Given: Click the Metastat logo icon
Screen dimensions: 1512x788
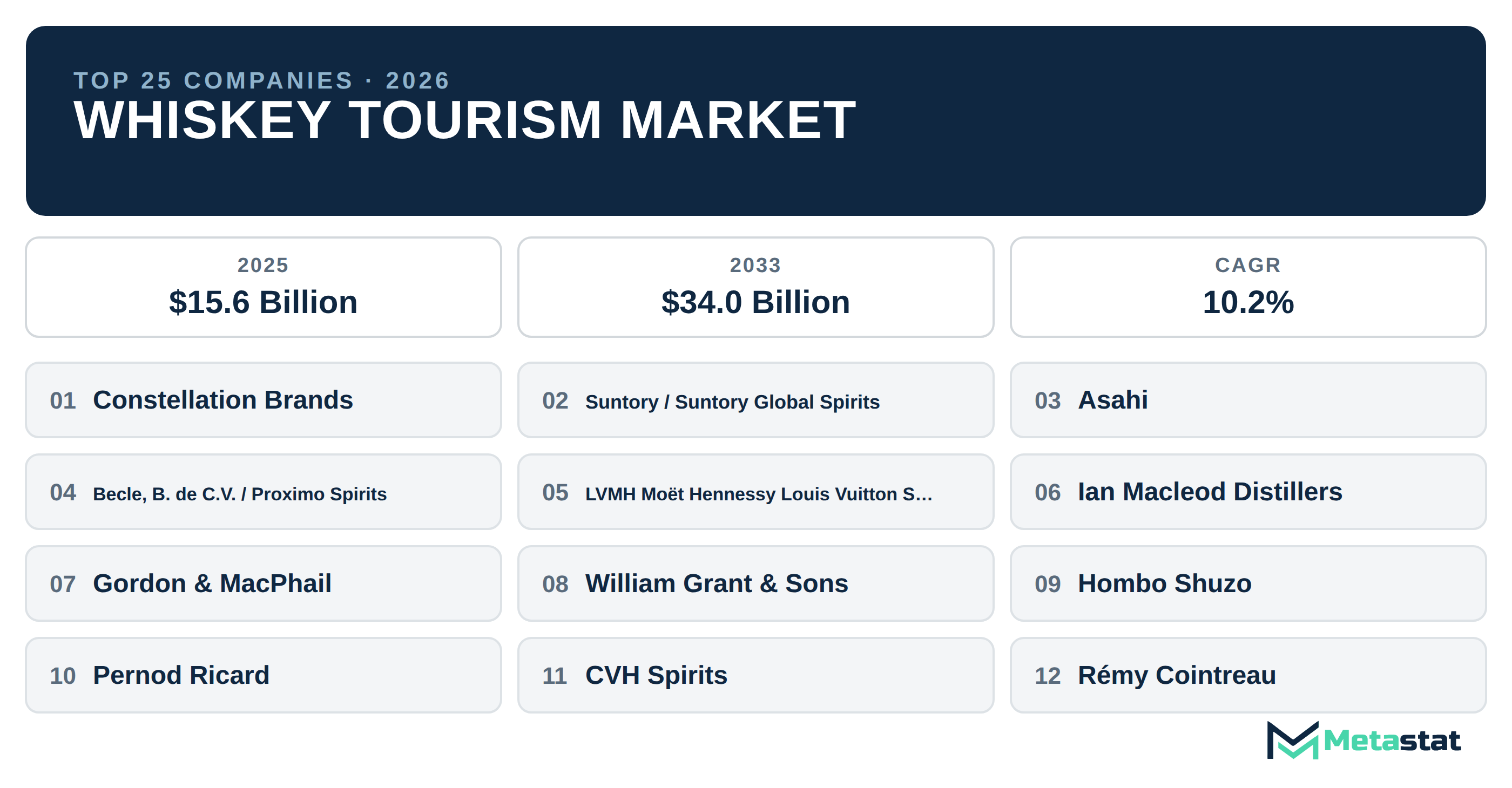Looking at the screenshot, I should [1292, 740].
